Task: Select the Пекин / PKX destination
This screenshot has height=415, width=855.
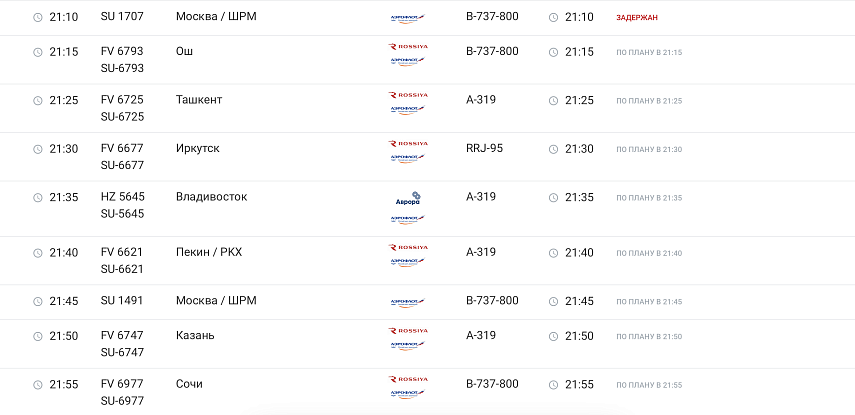Action: point(209,252)
